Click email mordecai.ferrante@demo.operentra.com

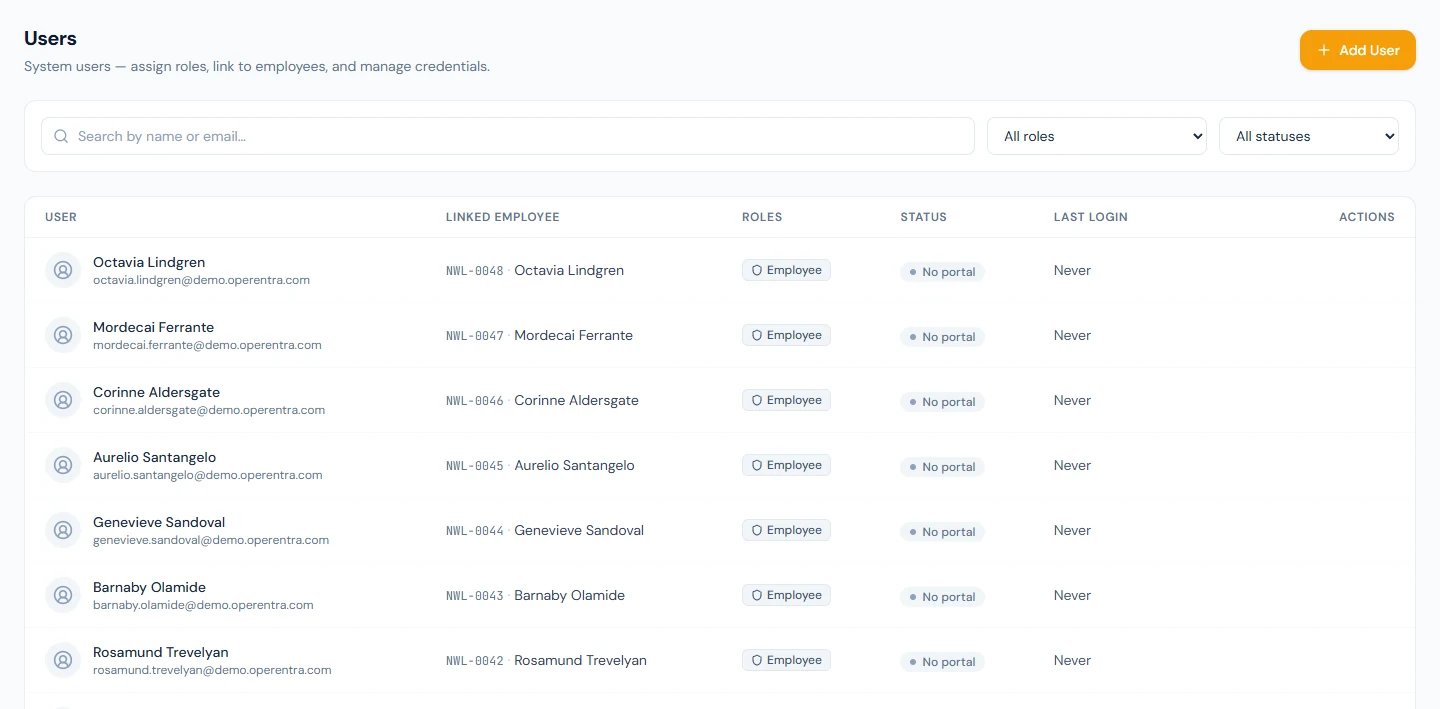[x=207, y=345]
